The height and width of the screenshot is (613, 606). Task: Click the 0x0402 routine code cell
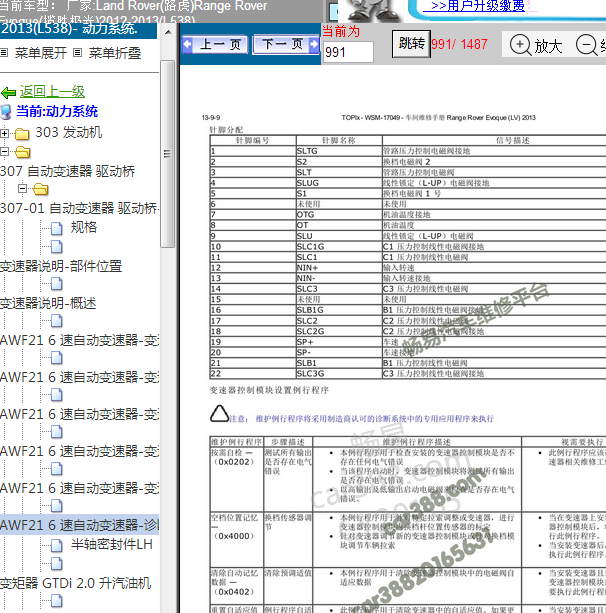[237, 586]
